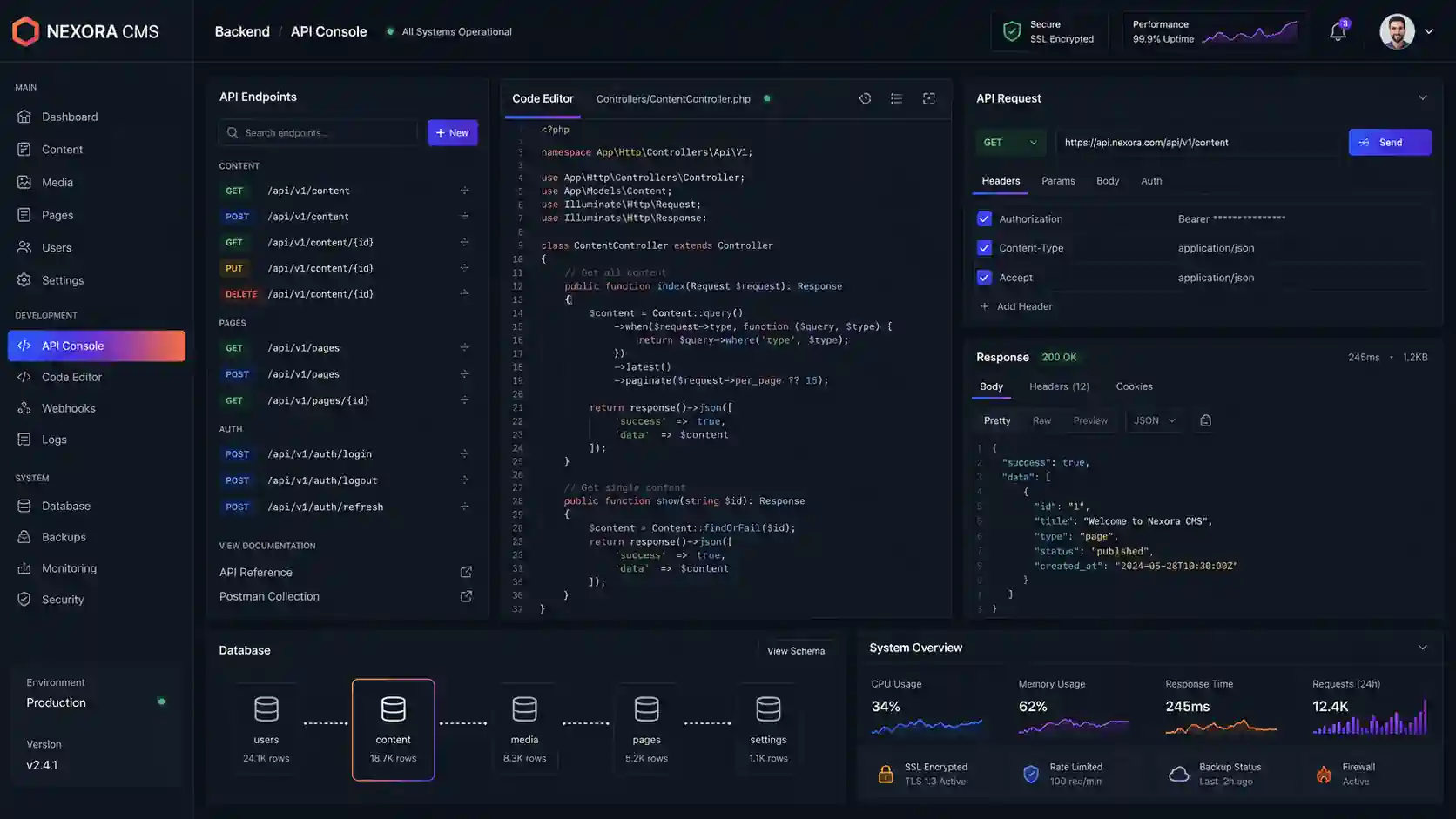Click the code editor history icon
1456x819 pixels.
pyautogui.click(x=865, y=98)
